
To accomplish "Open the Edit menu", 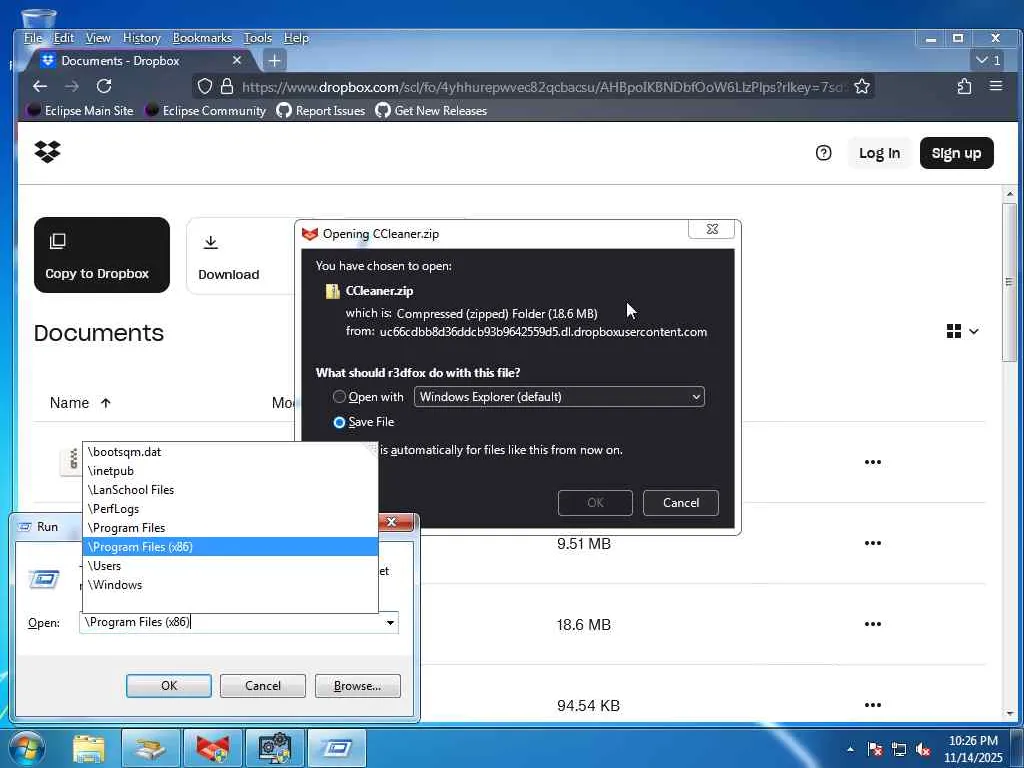I will (63, 38).
